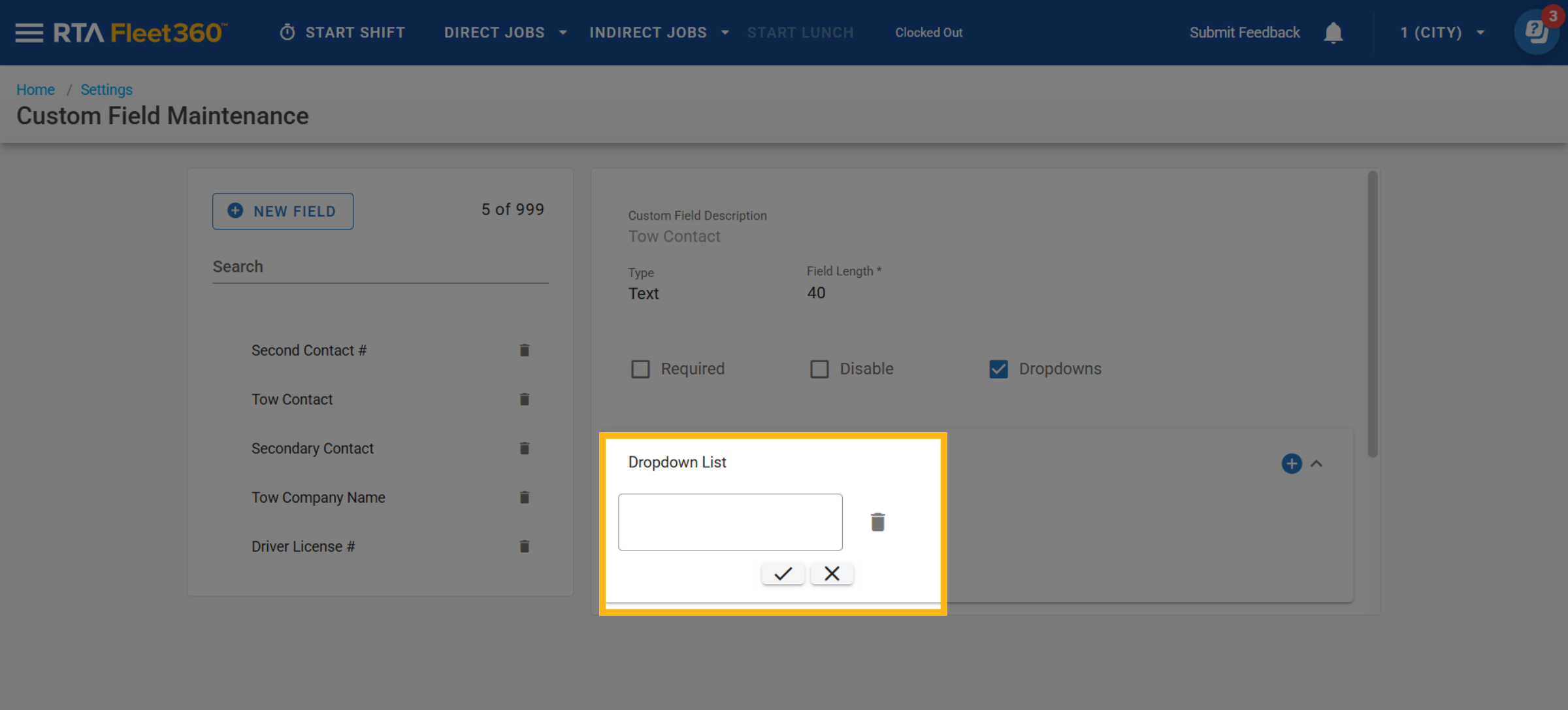Delete the Tow Company Name field

coord(524,498)
